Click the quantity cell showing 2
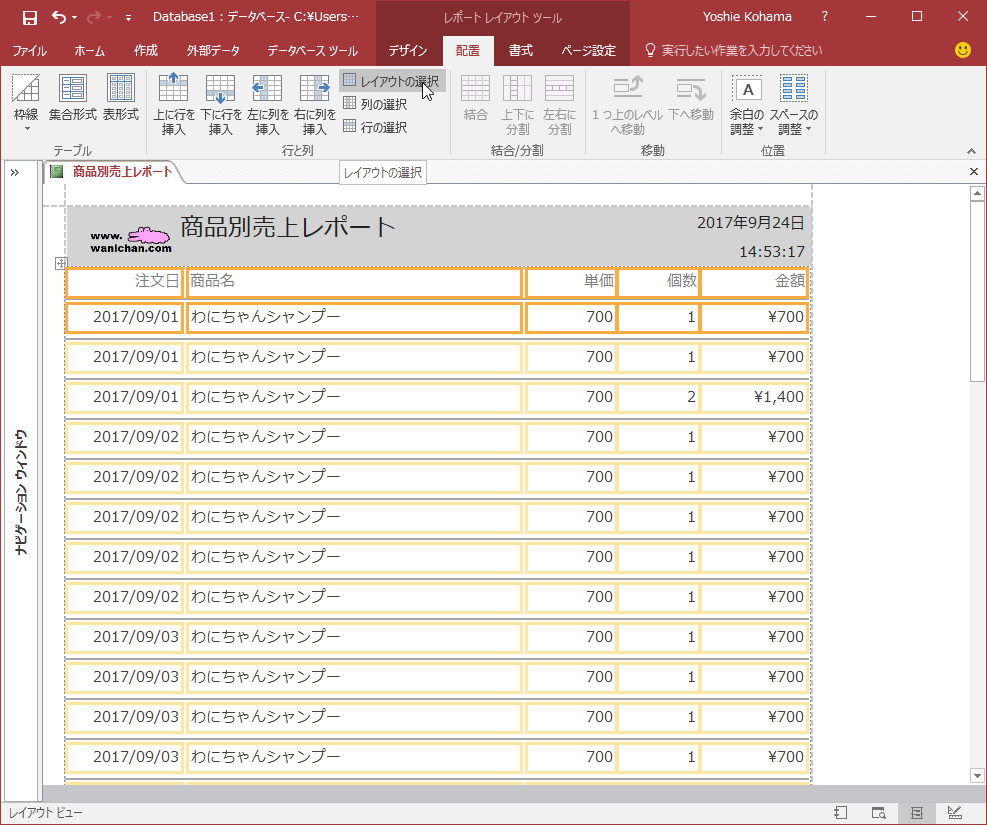This screenshot has width=987, height=825. tap(659, 397)
